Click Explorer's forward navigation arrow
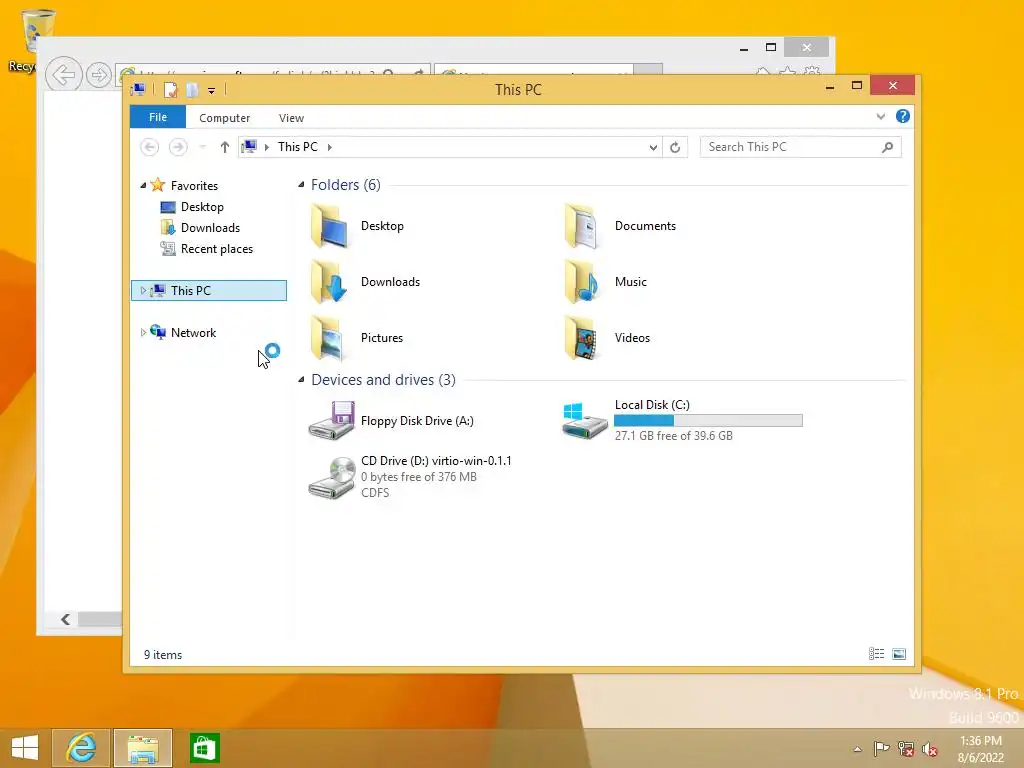This screenshot has height=768, width=1024. click(178, 147)
